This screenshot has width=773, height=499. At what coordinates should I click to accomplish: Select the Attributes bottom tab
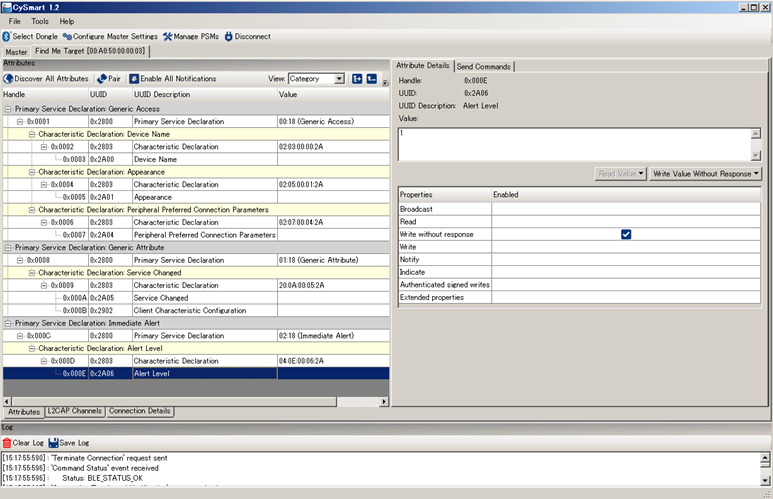pyautogui.click(x=24, y=412)
